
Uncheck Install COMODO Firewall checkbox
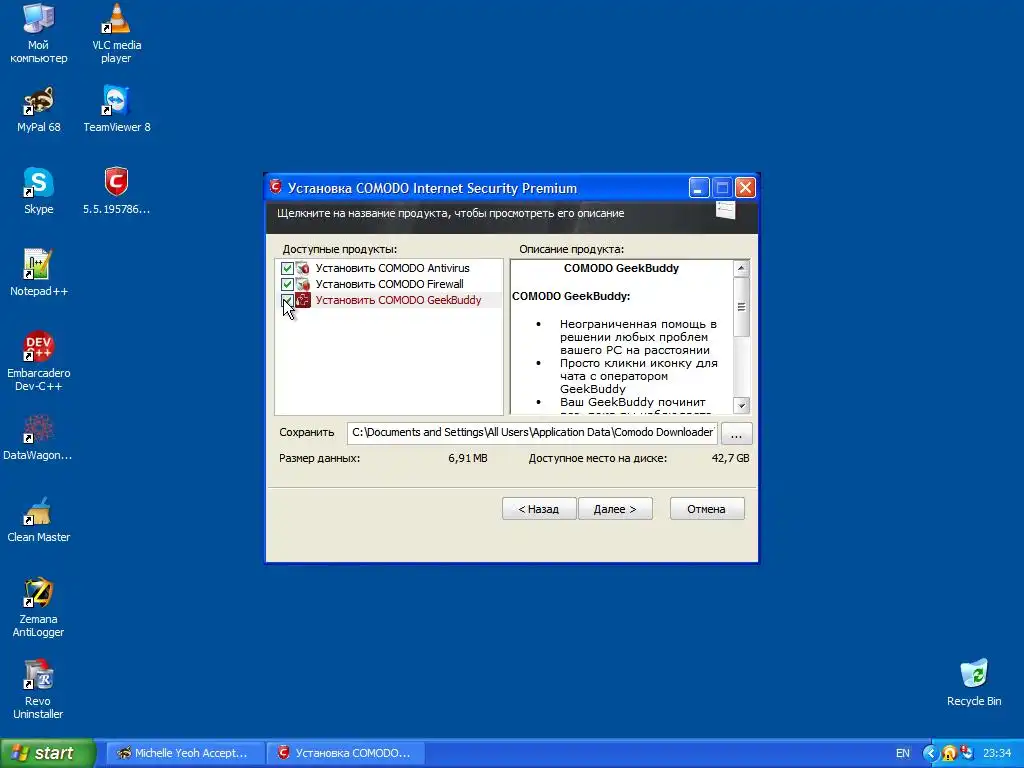(287, 284)
